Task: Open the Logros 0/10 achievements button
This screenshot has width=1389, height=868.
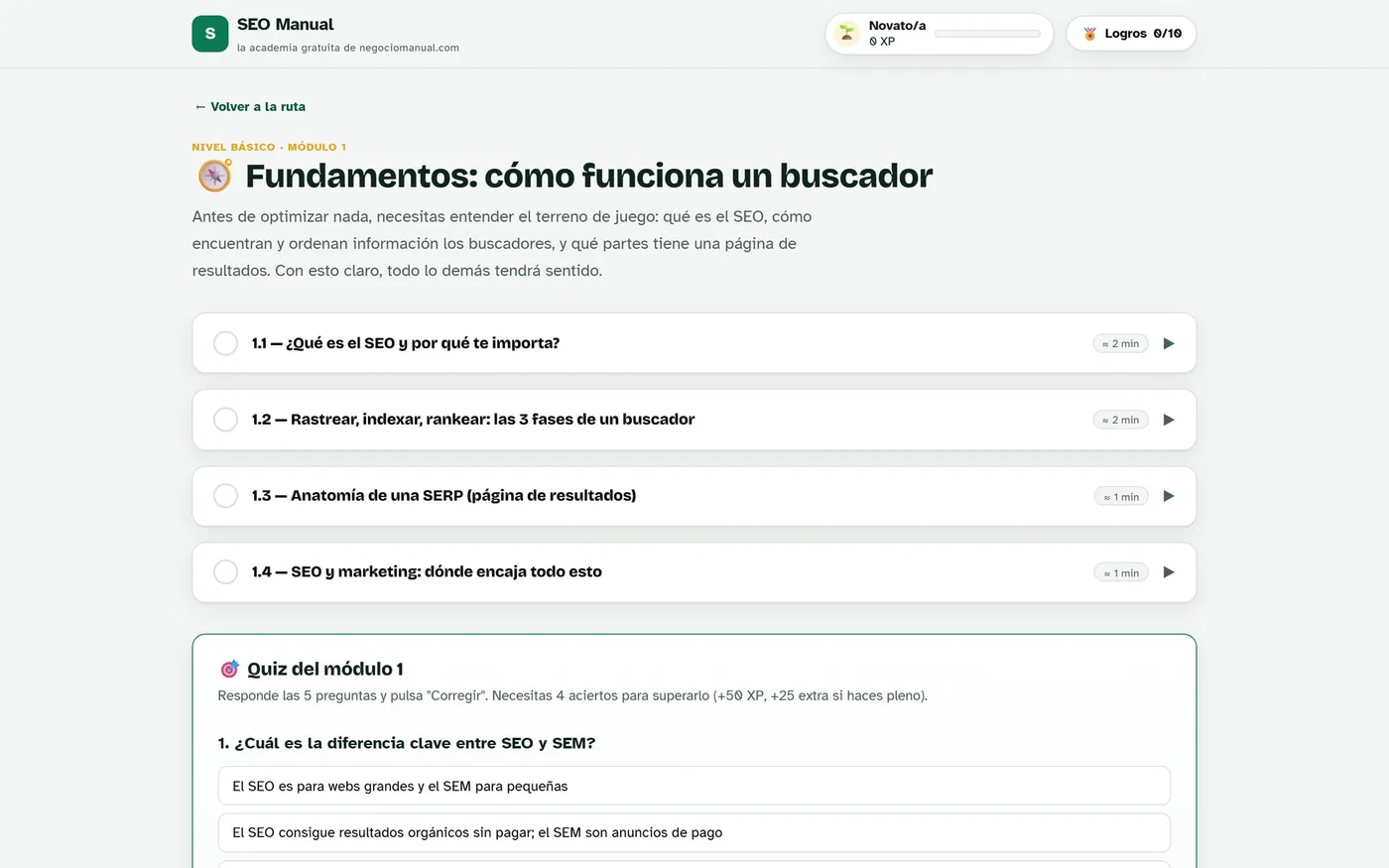Action: coord(1131,34)
